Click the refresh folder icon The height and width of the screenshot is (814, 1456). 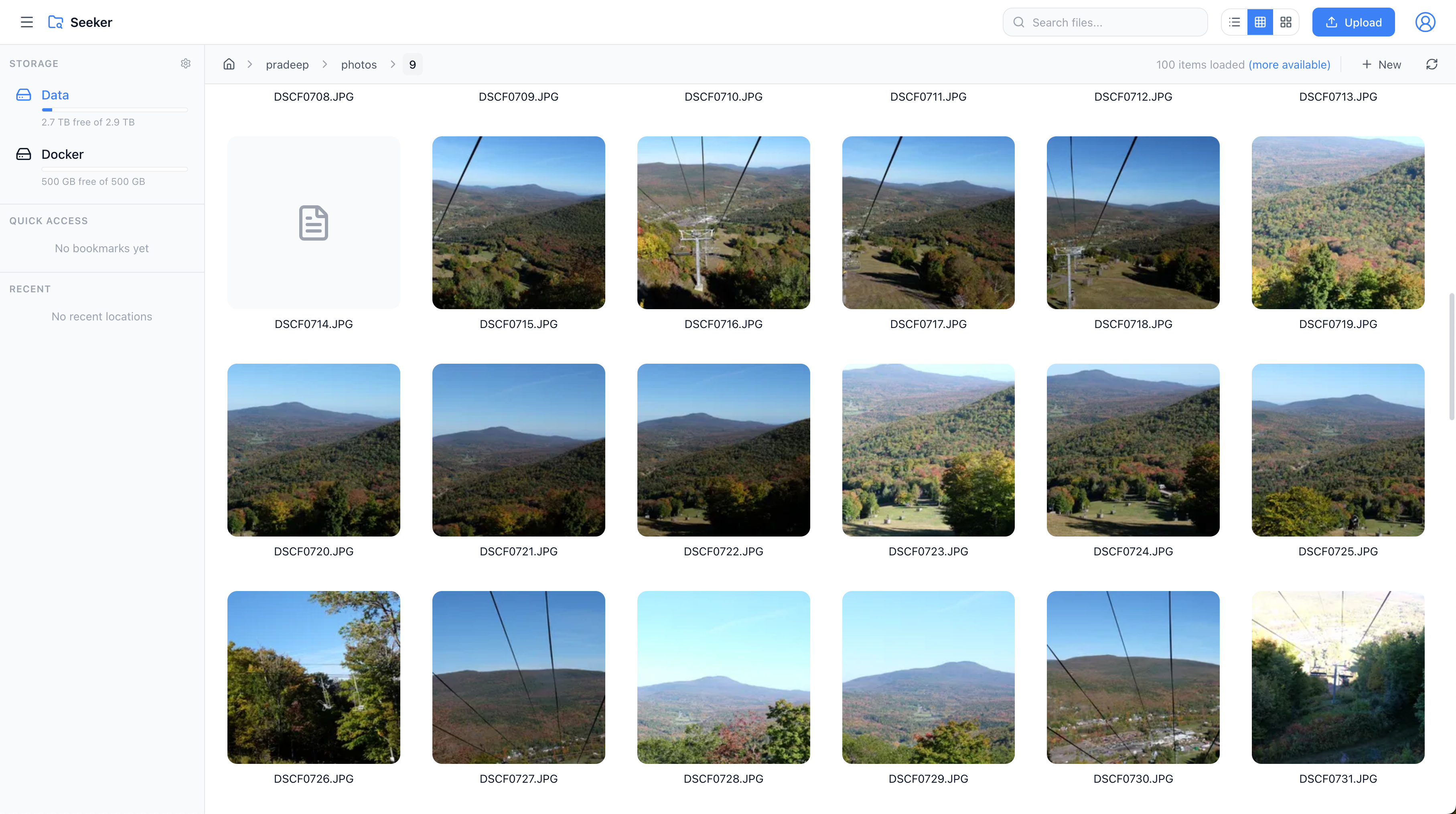click(x=1431, y=65)
